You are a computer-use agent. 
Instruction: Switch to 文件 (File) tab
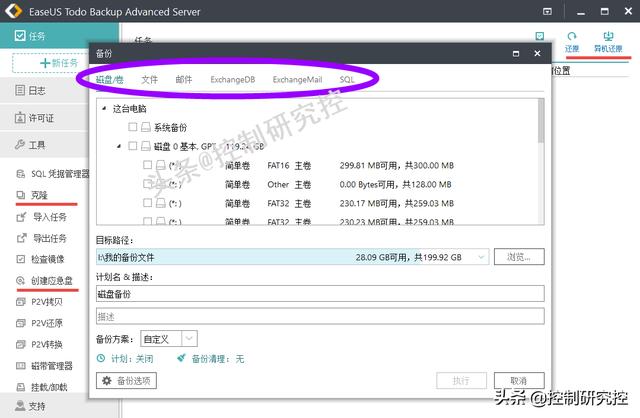click(149, 80)
